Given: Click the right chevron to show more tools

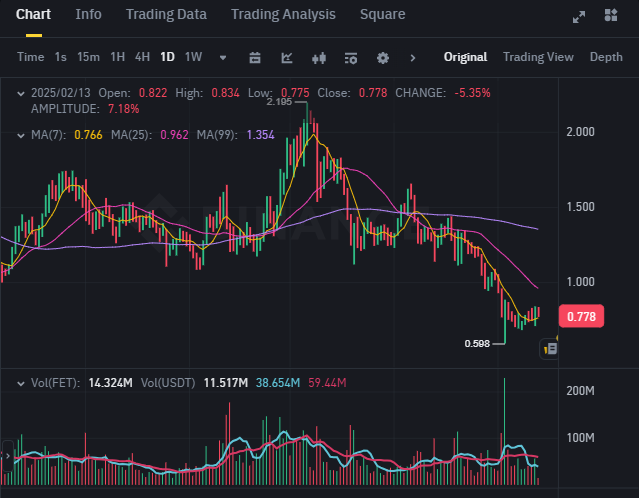Looking at the screenshot, I should (412, 58).
